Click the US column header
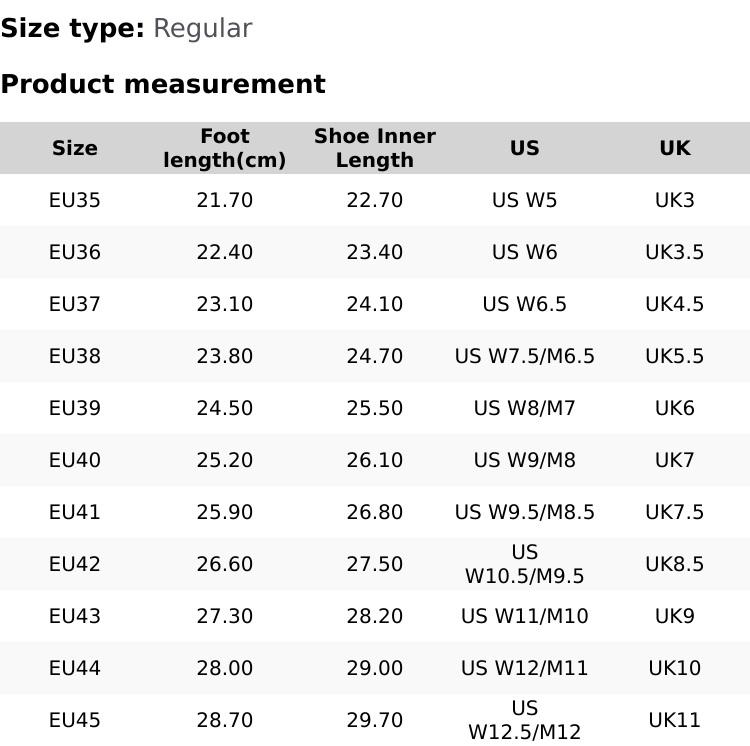The height and width of the screenshot is (746, 750). pyautogui.click(x=524, y=148)
